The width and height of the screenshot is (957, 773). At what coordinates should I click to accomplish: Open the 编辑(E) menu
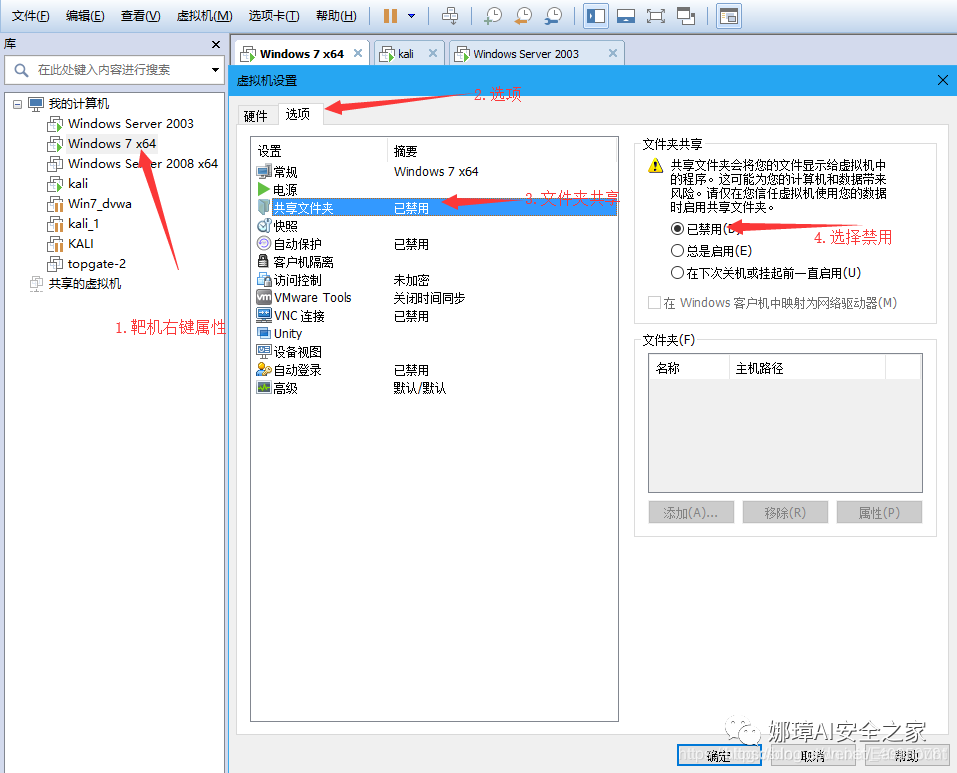[x=85, y=16]
